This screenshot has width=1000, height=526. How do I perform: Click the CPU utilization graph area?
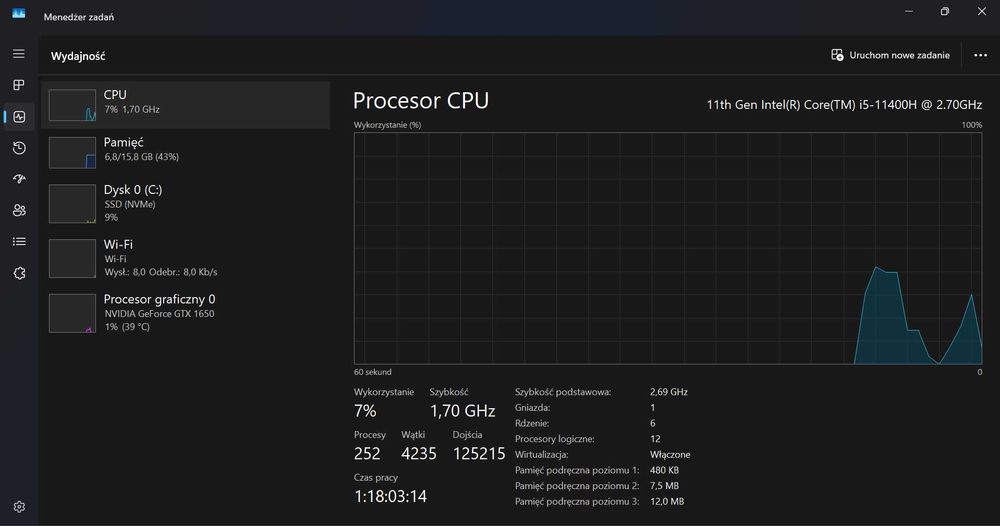coord(668,248)
